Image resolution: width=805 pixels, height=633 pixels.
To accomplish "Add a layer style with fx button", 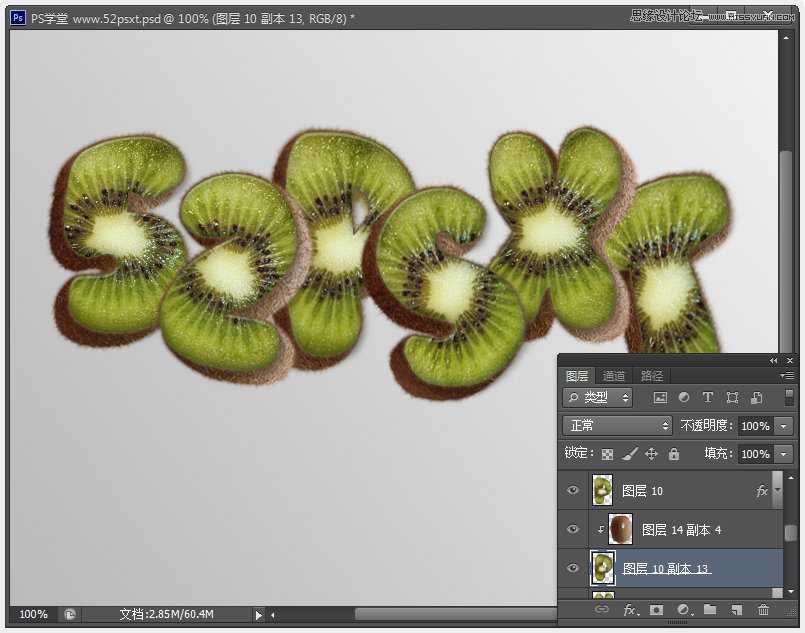I will [631, 609].
